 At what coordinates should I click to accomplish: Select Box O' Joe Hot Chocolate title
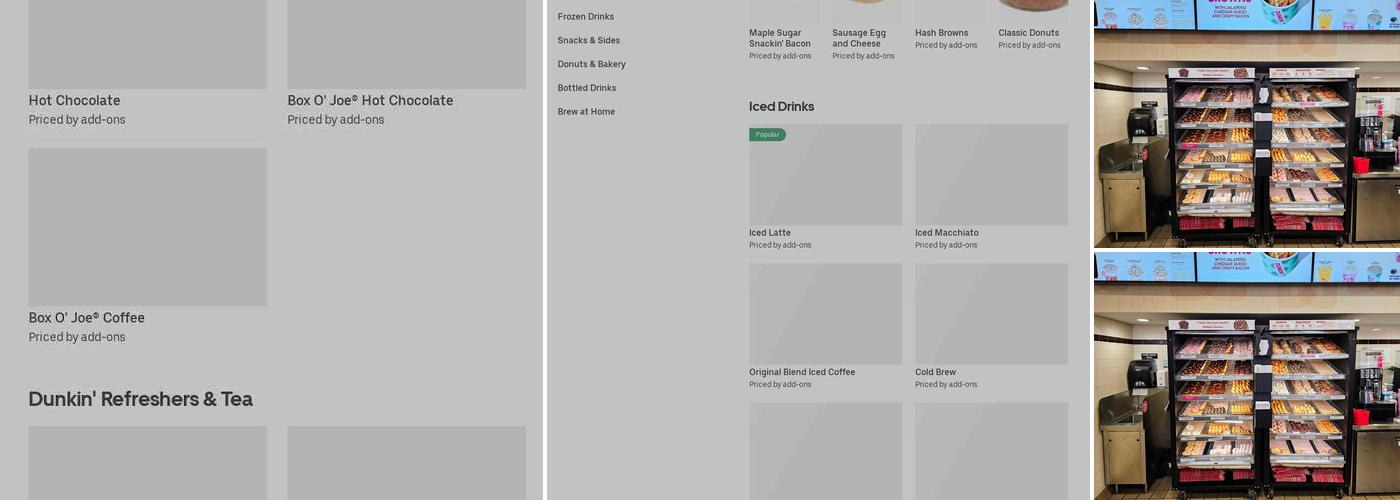point(370,101)
